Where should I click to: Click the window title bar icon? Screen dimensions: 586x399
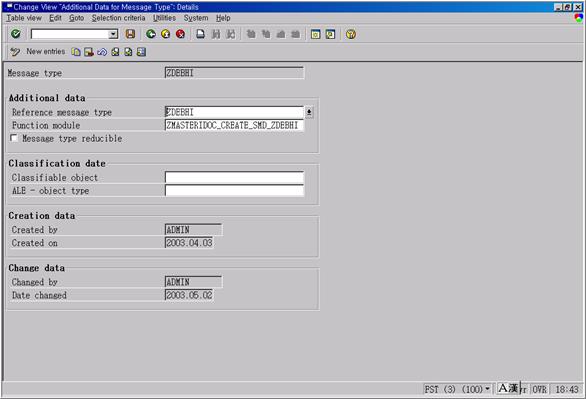click(9, 6)
